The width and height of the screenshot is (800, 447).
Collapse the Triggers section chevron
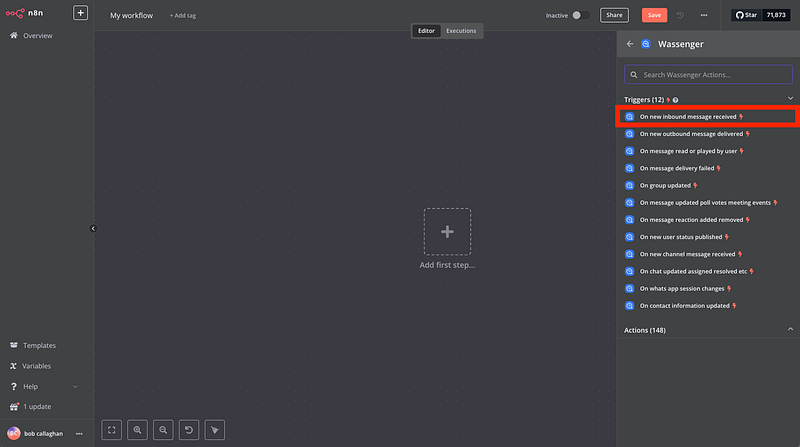tap(790, 99)
